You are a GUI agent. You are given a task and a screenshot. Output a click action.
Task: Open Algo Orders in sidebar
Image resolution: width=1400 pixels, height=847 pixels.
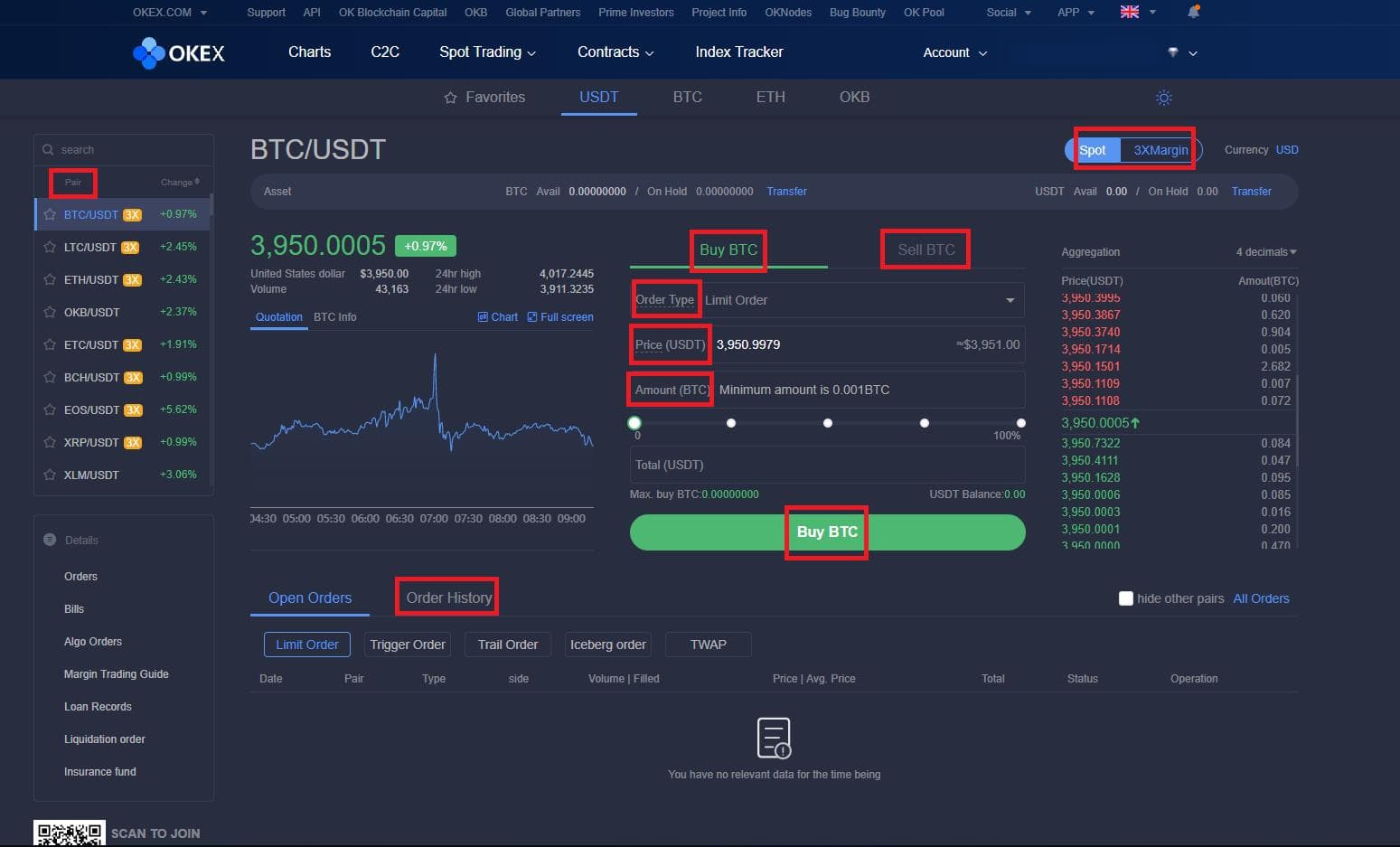pos(93,642)
